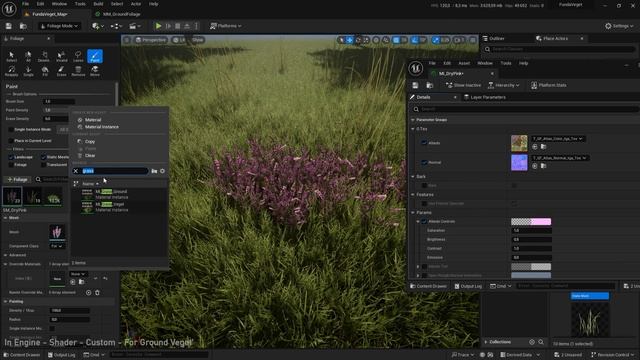Viewport: 640px width, 360px height.
Task: Select the foliage Fill tool
Action: pyautogui.click(x=45, y=71)
